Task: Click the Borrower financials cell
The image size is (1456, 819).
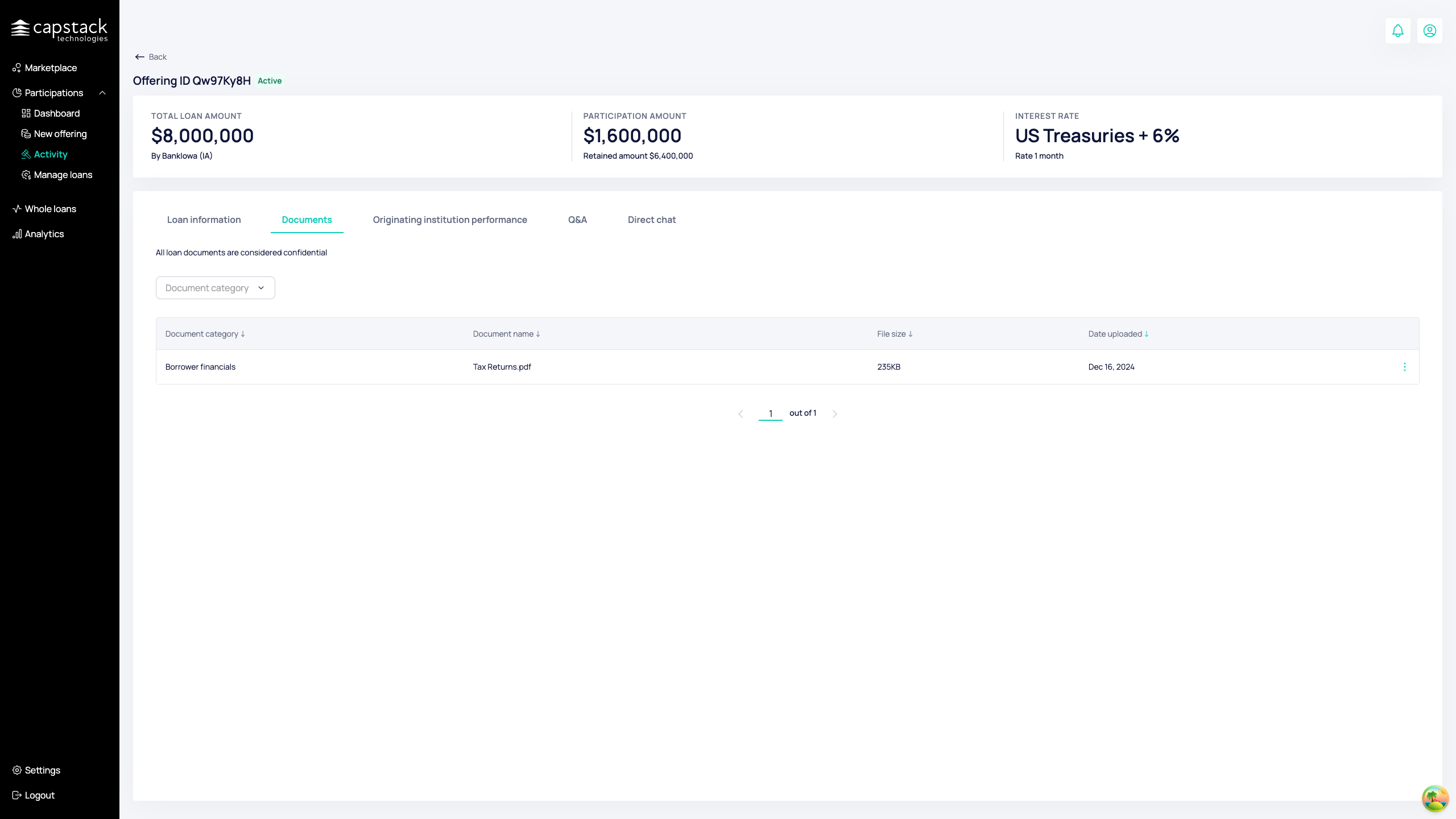Action: point(200,367)
